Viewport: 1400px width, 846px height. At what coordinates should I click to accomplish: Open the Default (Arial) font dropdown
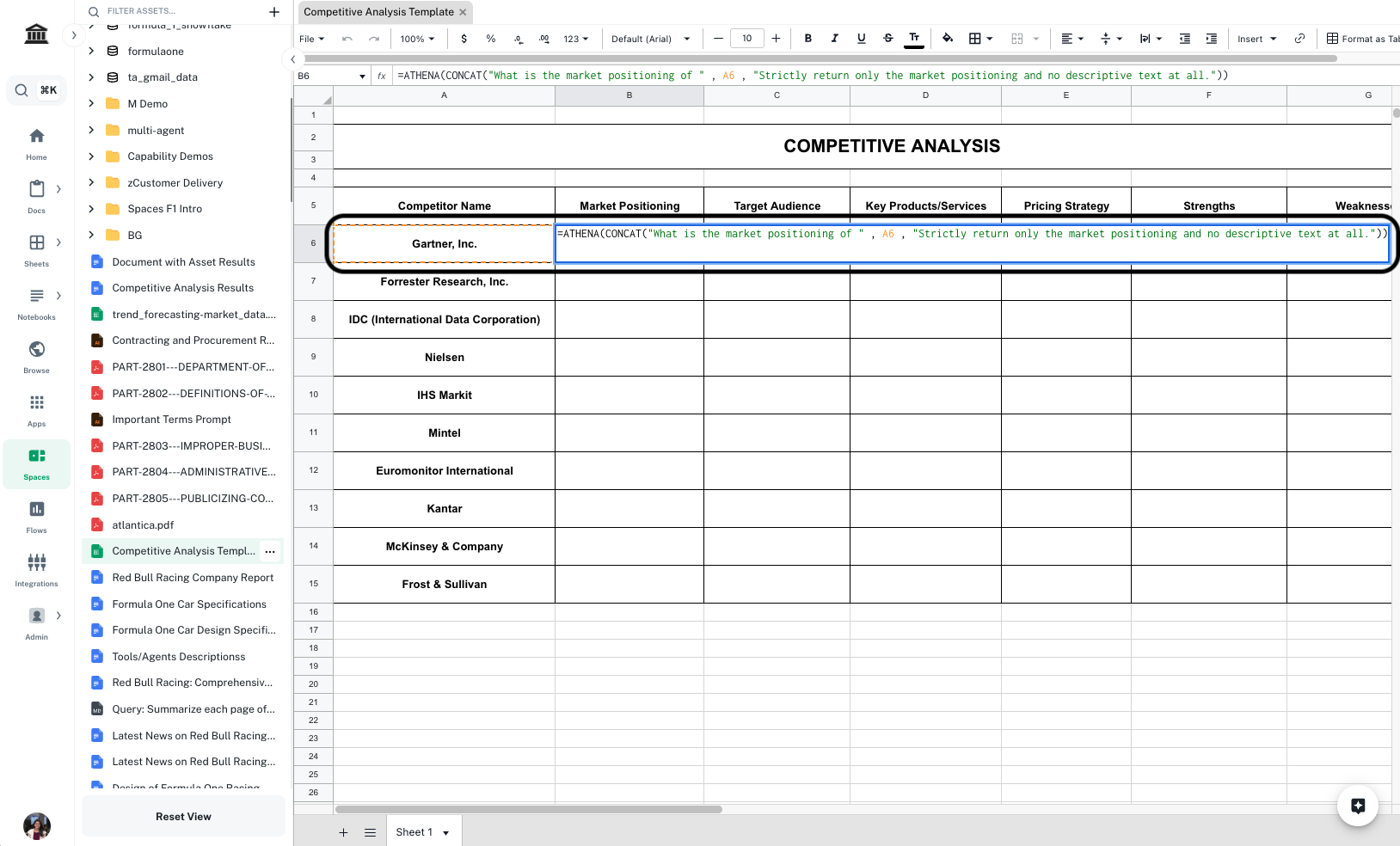(x=650, y=39)
